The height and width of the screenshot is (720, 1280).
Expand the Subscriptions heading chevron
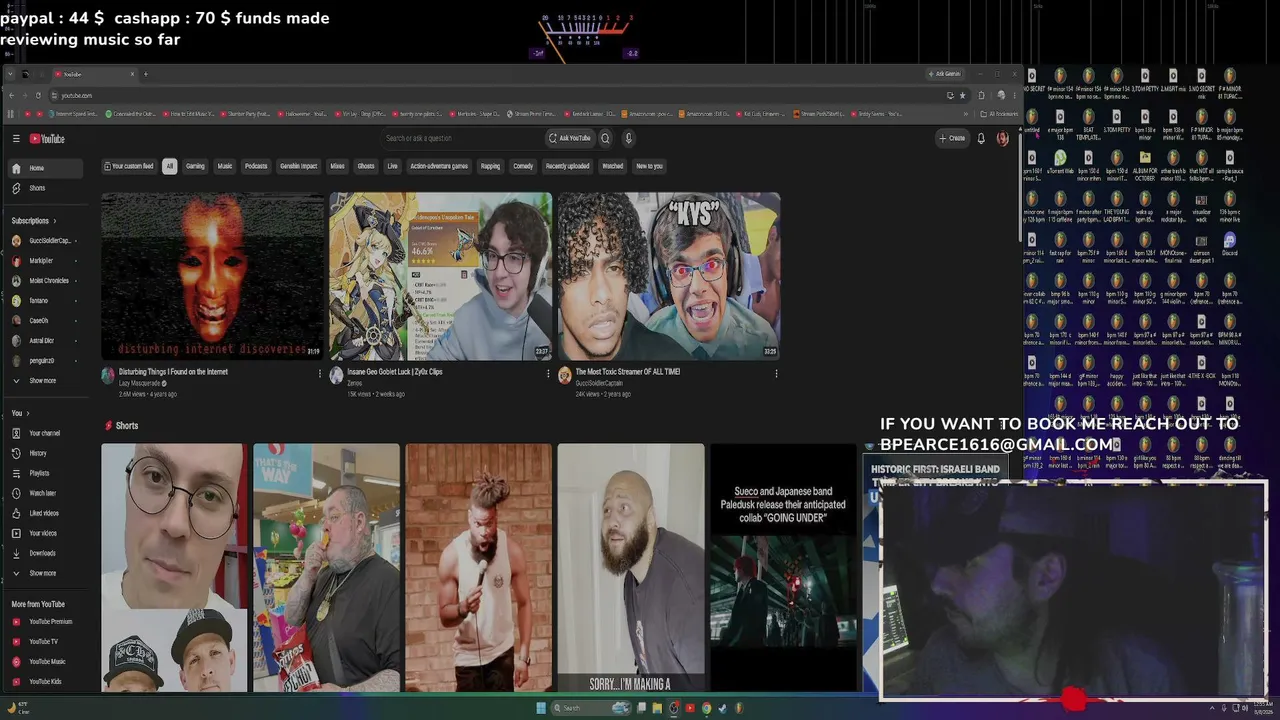[x=54, y=221]
